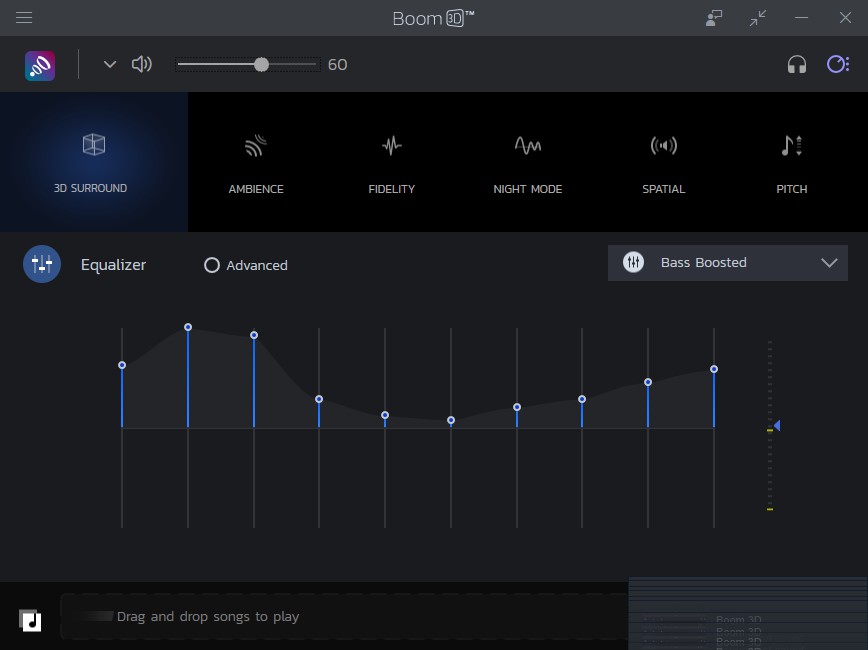Minimize the Boom 3D window

pyautogui.click(x=801, y=18)
